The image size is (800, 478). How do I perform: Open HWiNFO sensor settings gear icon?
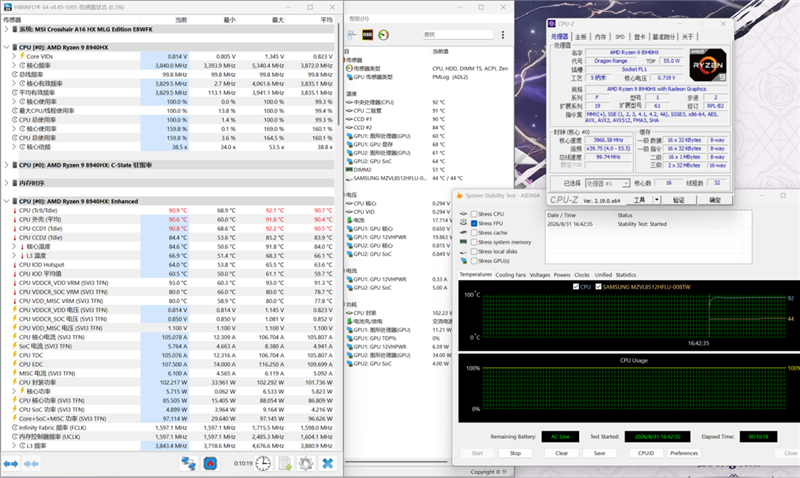[306, 463]
